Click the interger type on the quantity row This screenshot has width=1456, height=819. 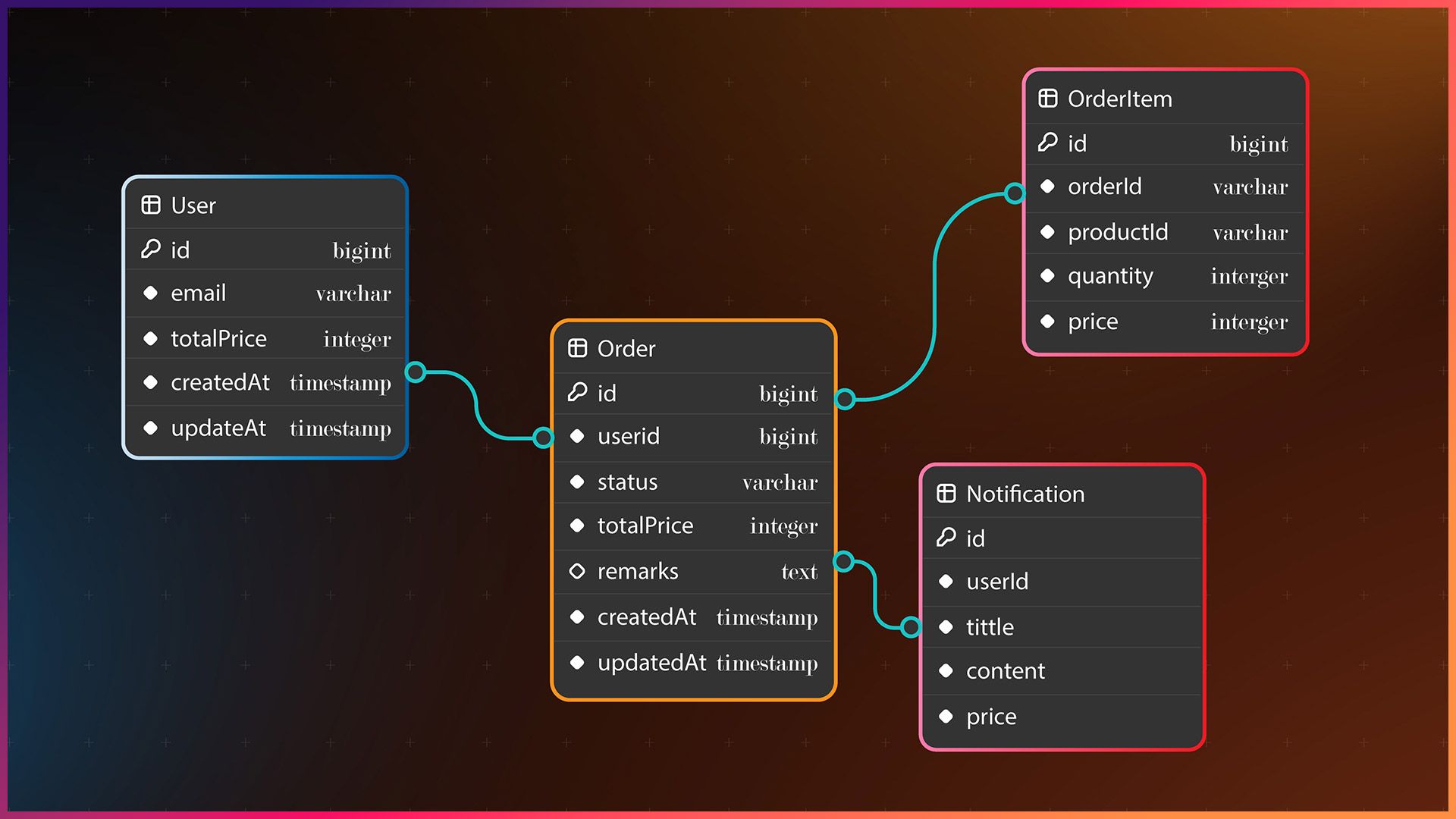tap(1250, 277)
